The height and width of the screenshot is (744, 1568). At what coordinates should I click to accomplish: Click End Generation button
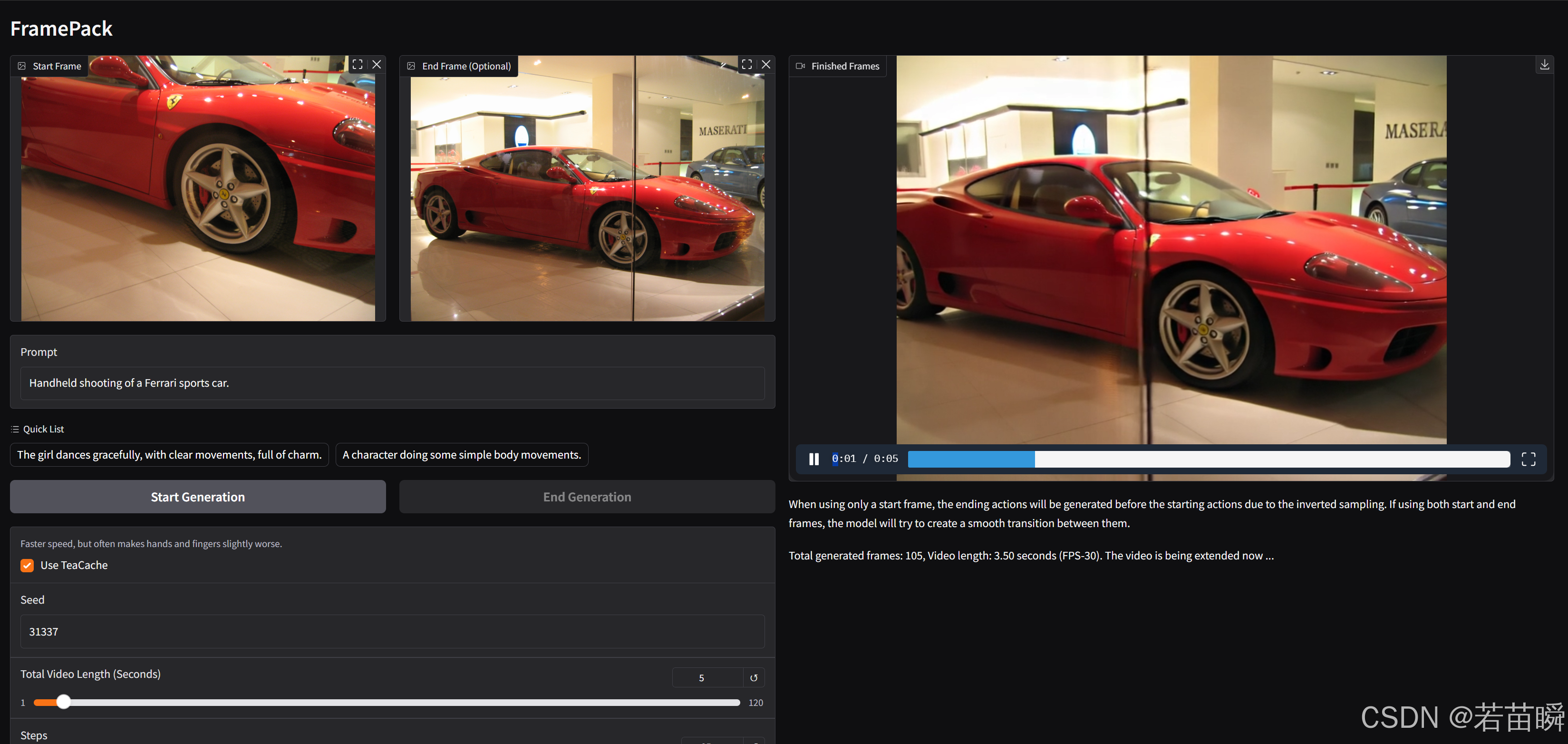(x=587, y=497)
